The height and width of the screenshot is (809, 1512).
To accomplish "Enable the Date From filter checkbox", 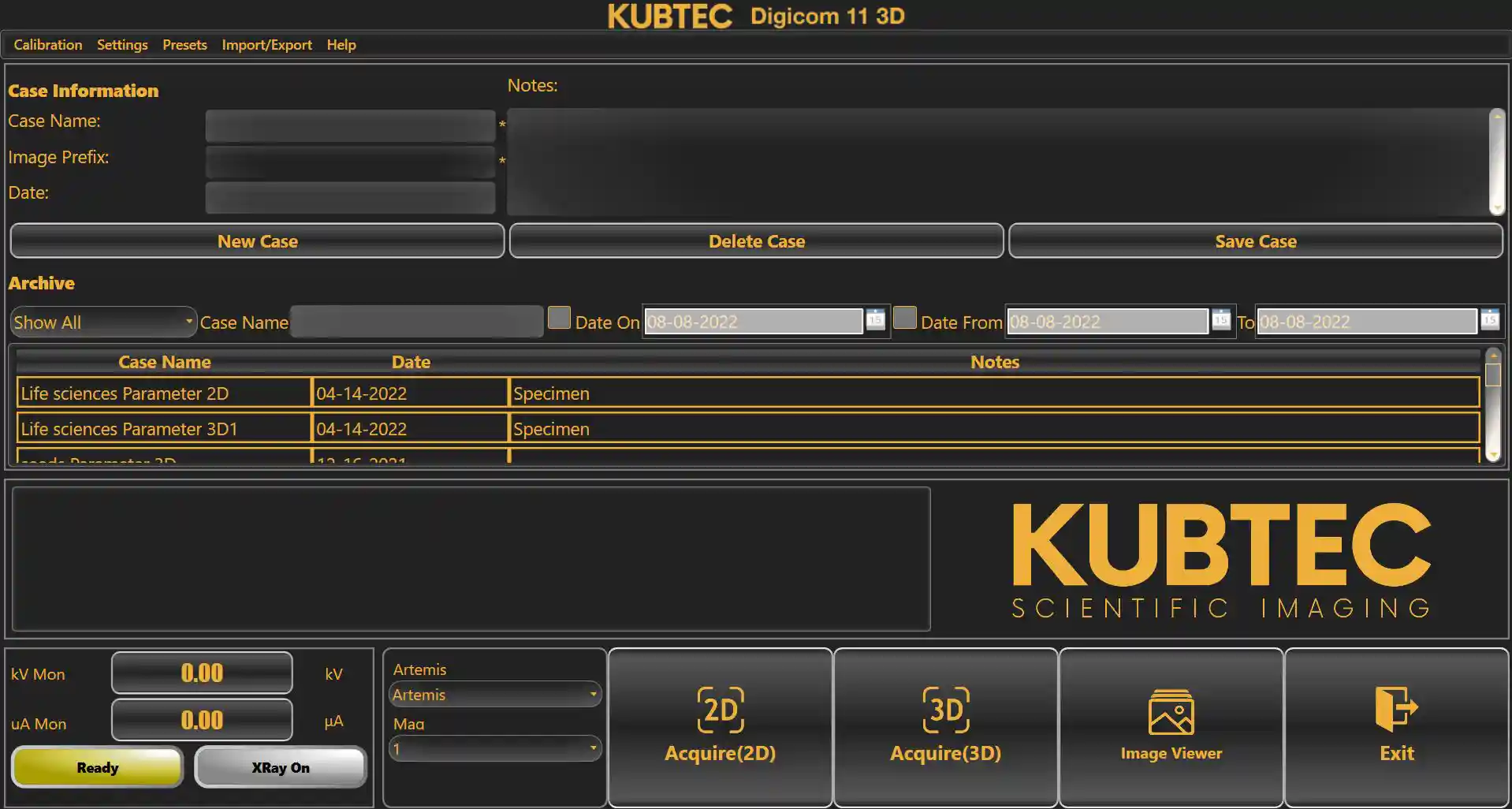I will (904, 318).
